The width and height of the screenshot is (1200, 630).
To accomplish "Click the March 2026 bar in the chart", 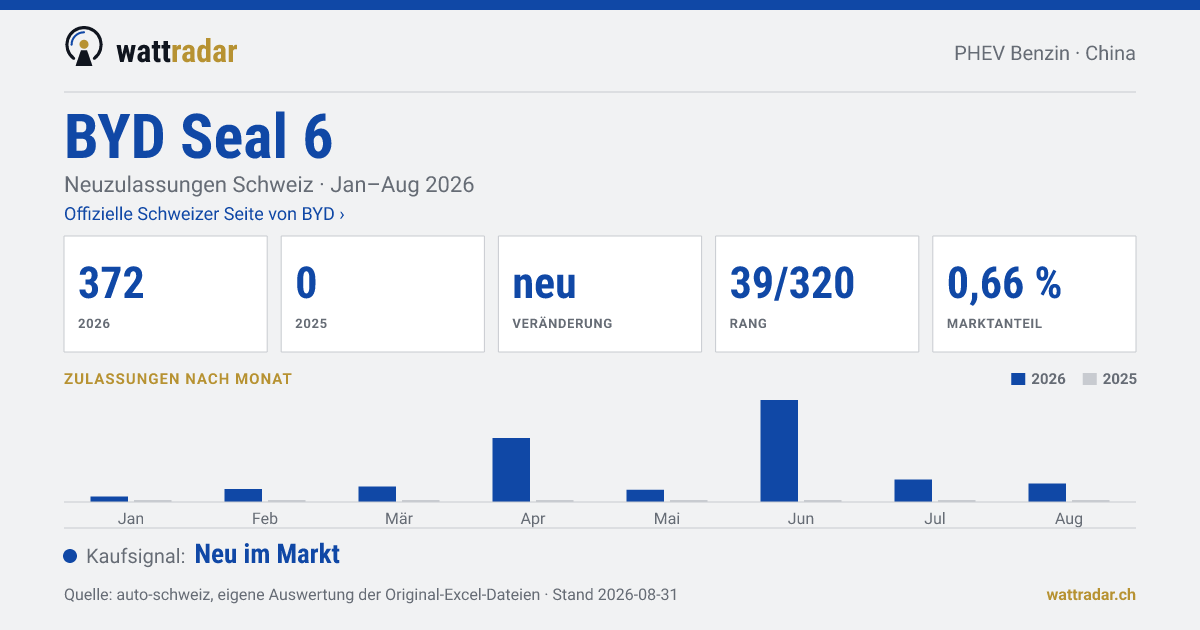I will (377, 494).
